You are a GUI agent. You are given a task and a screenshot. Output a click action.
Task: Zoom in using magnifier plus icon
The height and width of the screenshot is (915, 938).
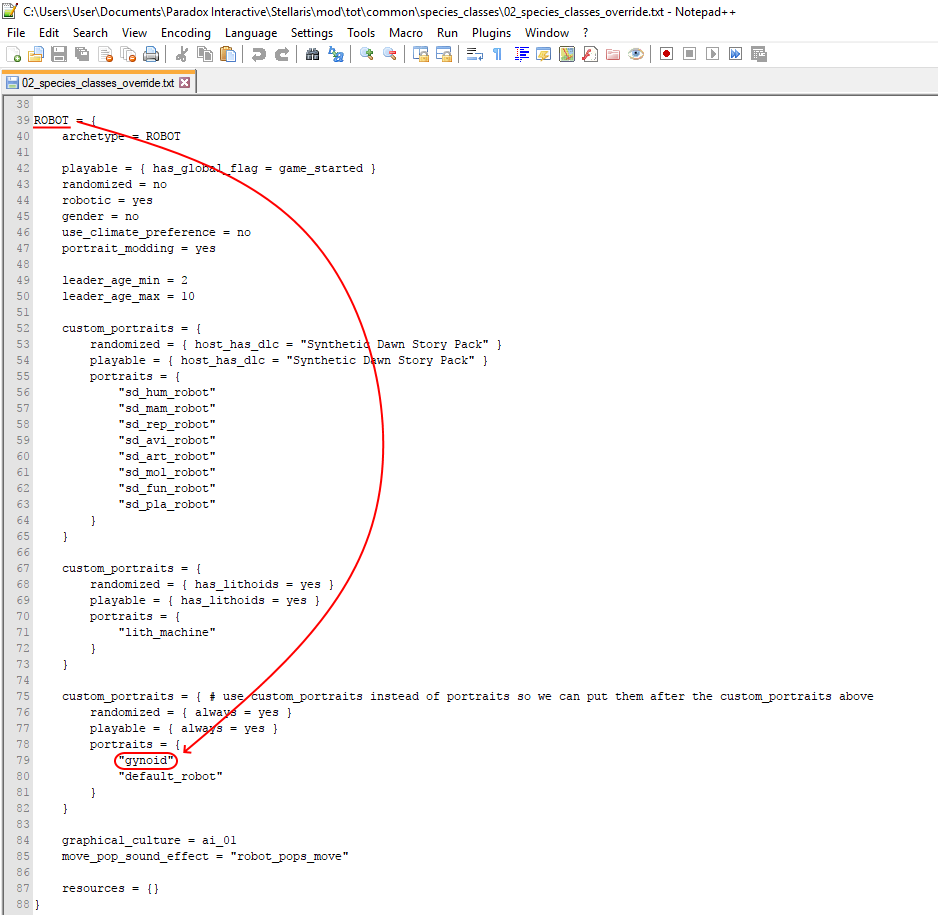point(366,54)
